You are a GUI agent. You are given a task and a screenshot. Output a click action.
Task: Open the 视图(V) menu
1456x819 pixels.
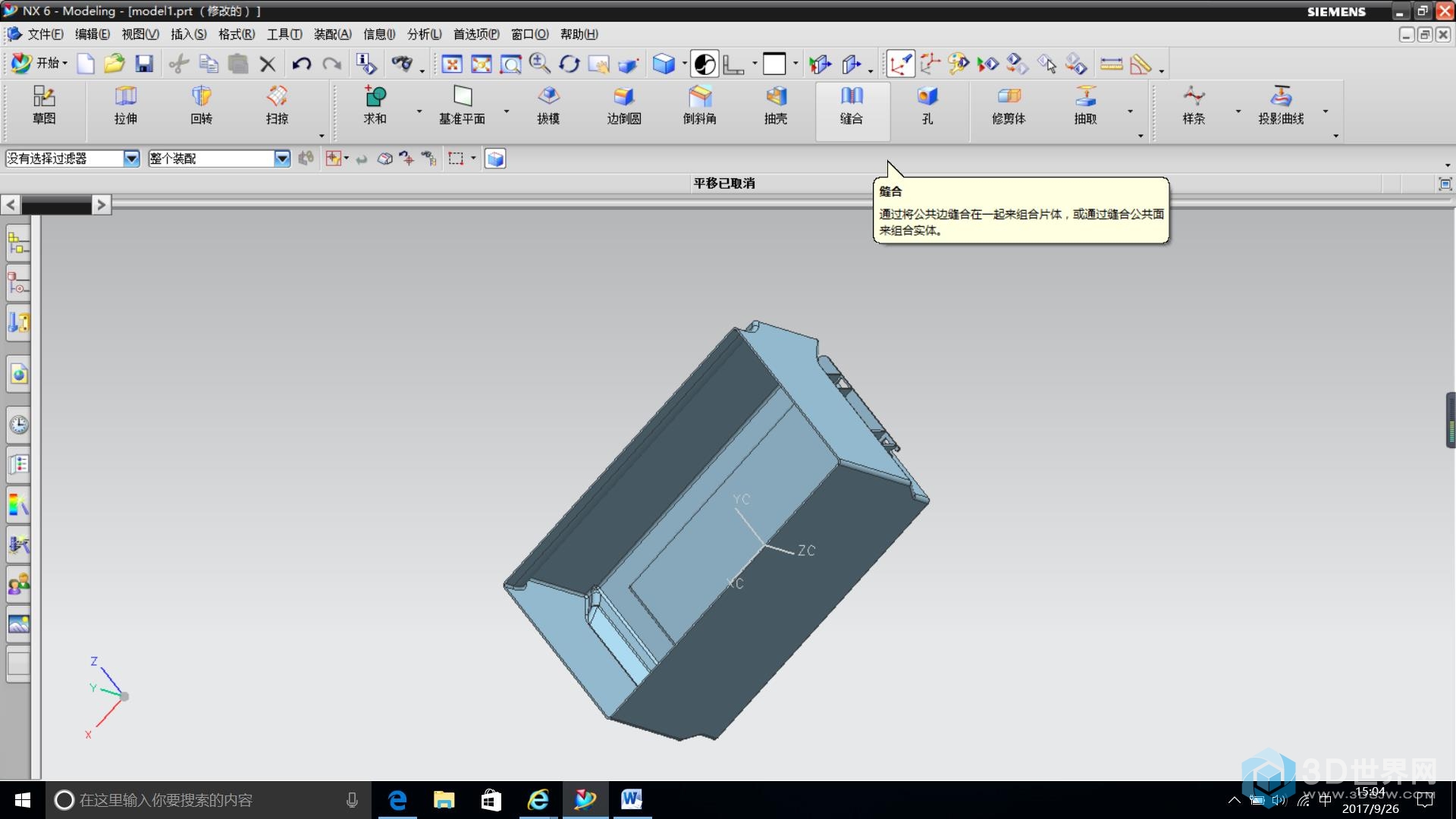coord(140,34)
